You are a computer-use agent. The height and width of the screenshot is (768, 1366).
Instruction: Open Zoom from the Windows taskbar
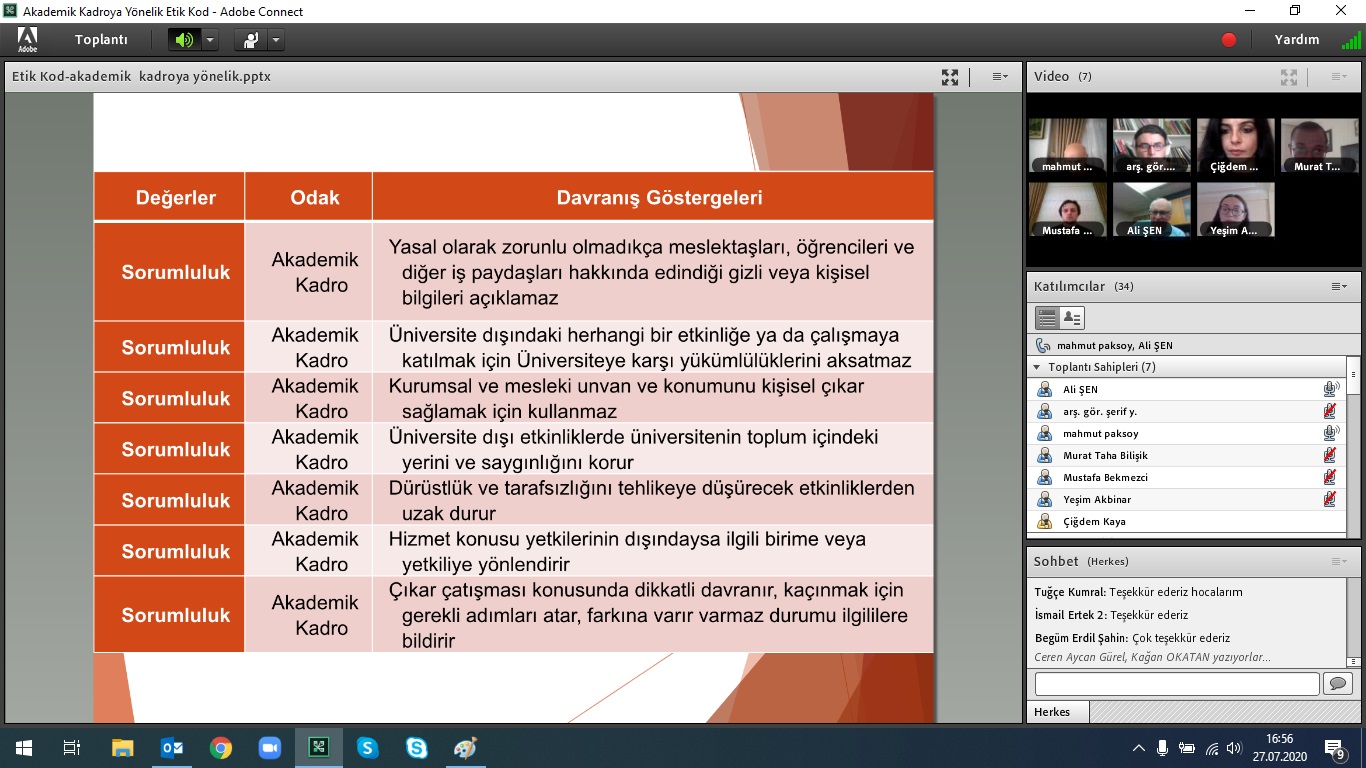tap(269, 748)
